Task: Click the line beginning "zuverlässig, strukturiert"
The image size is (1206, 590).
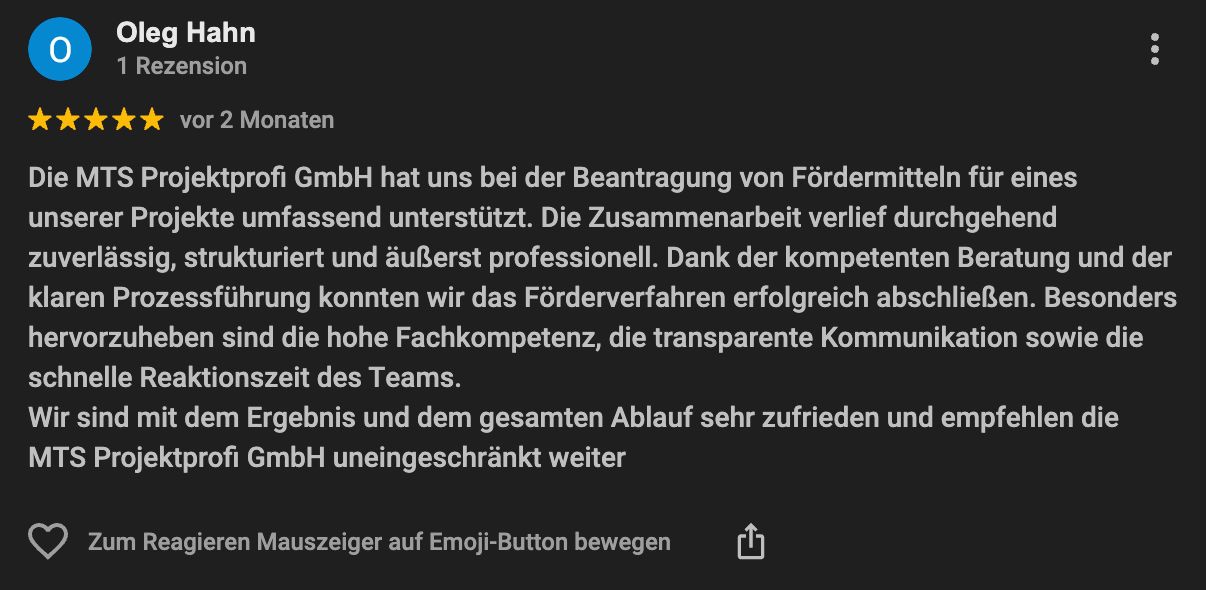Action: [600, 258]
